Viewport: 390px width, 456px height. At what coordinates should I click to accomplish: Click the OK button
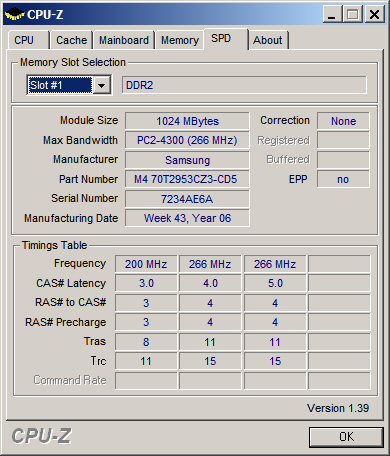click(x=346, y=437)
